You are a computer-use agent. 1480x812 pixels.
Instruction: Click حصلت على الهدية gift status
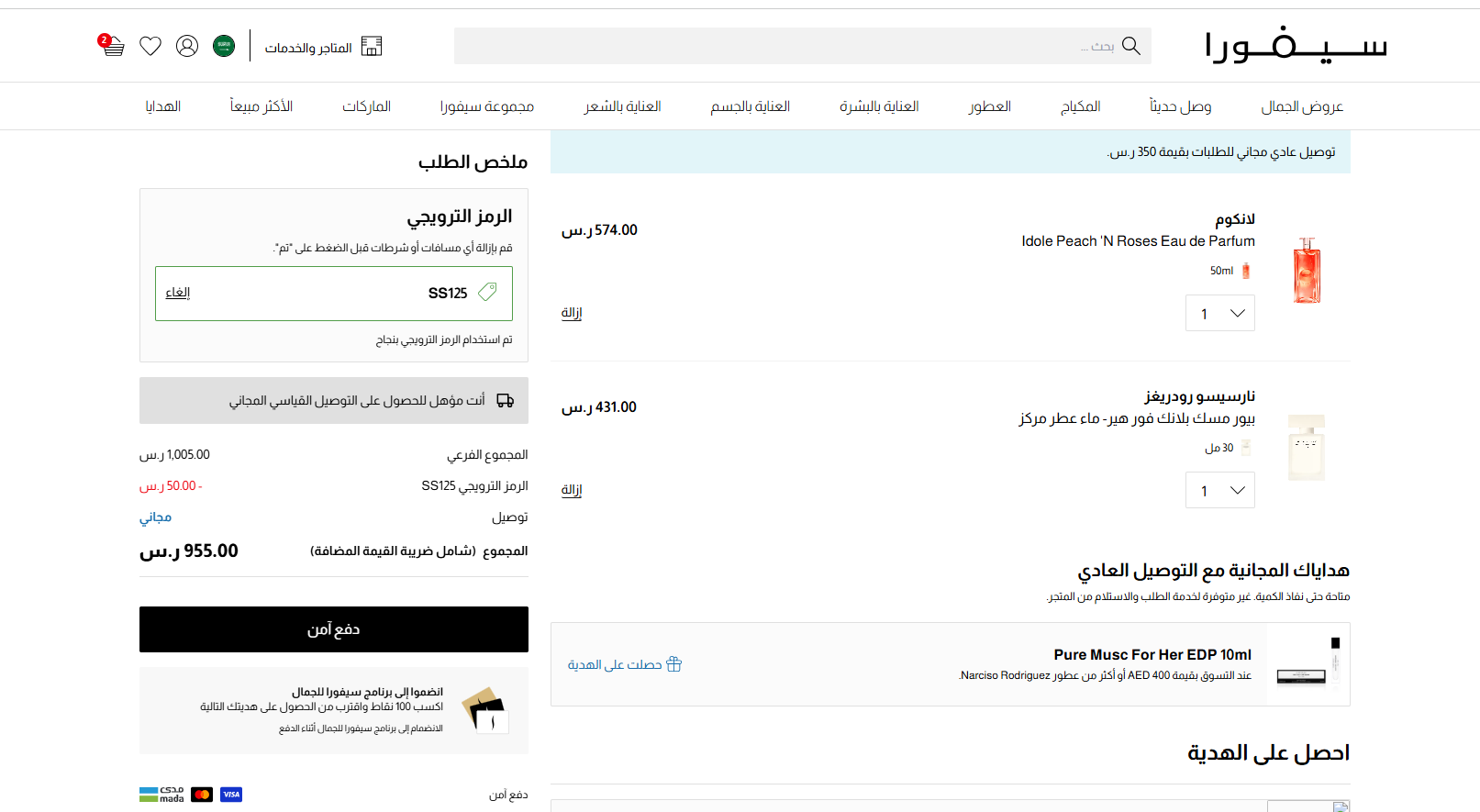615,664
